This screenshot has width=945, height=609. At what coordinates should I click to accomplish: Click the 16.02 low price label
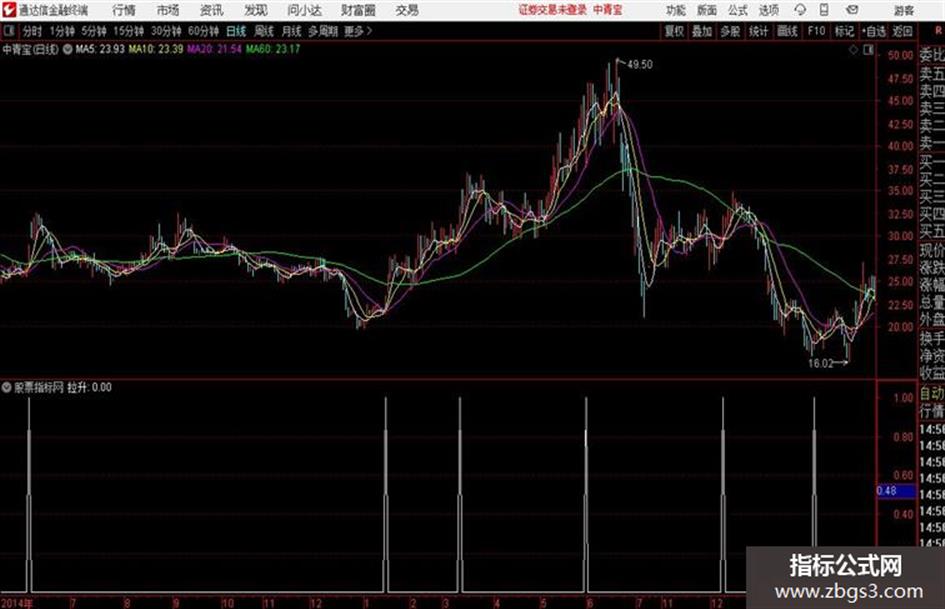[x=820, y=364]
